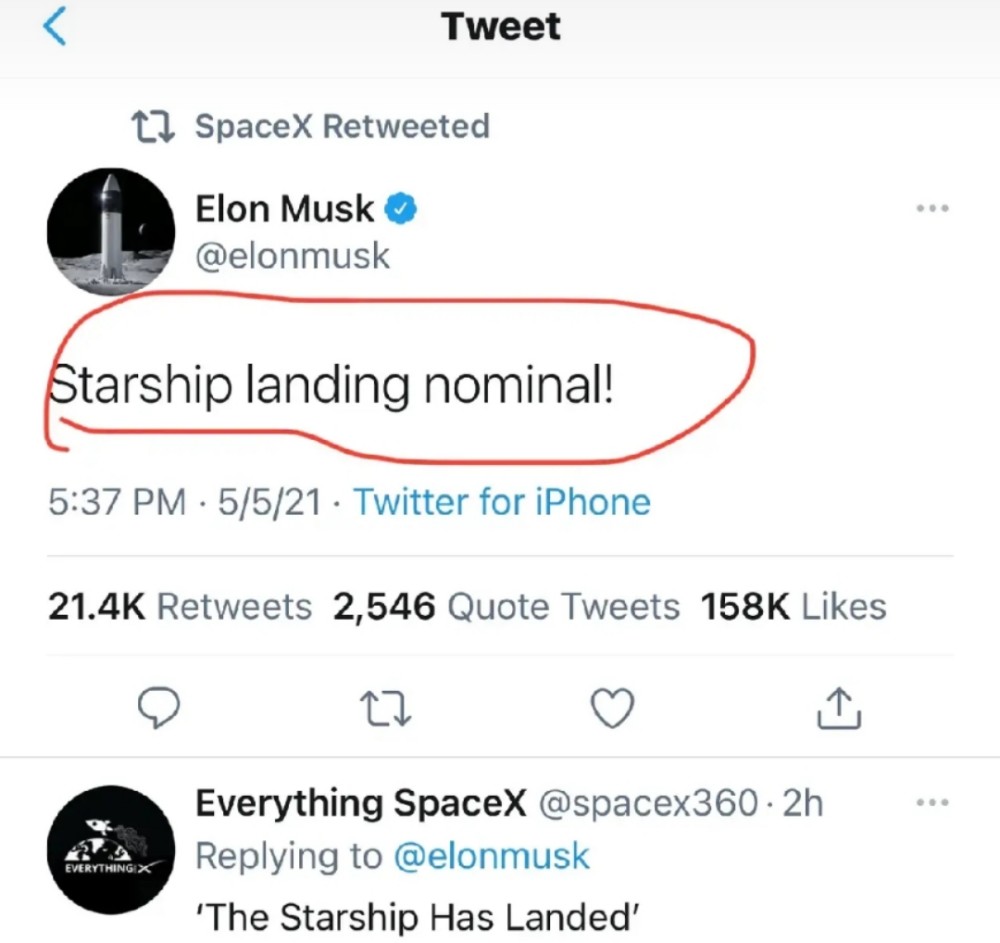The image size is (1000, 943).
Task: Like the tweet with heart icon
Action: [613, 708]
